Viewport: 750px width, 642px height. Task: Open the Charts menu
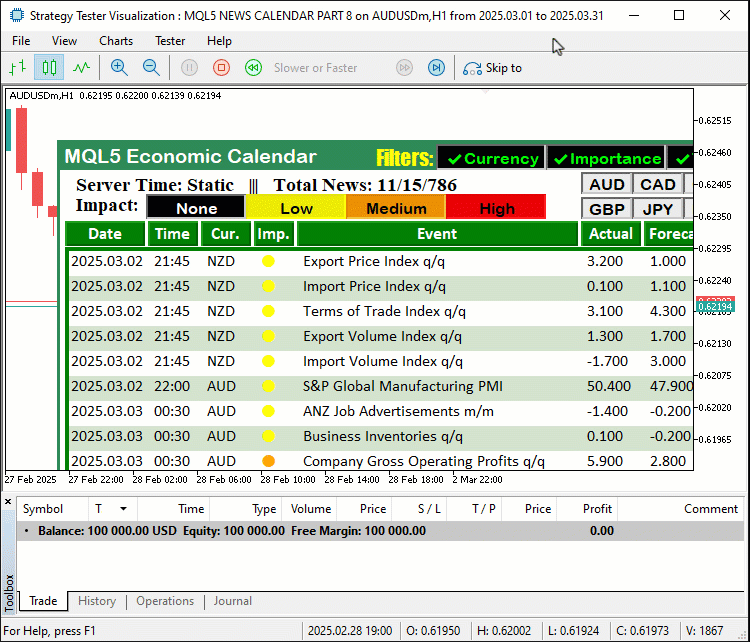116,41
